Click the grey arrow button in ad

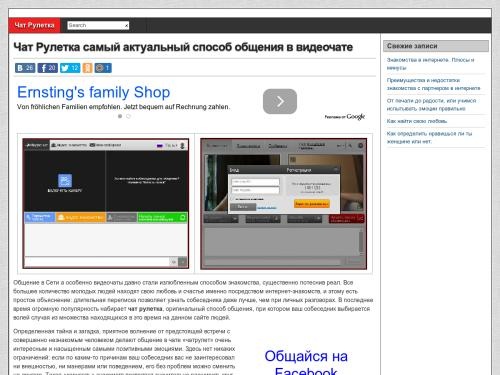pos(280,101)
